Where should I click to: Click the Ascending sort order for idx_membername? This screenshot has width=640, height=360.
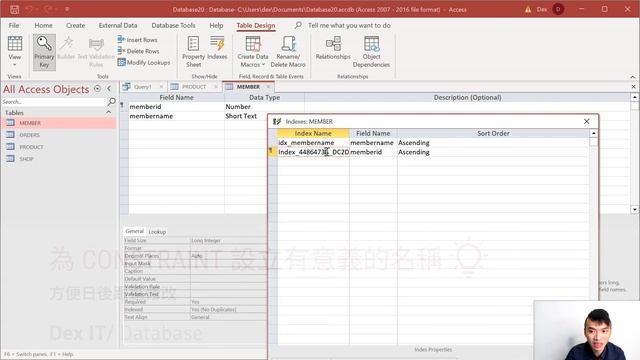(x=493, y=142)
